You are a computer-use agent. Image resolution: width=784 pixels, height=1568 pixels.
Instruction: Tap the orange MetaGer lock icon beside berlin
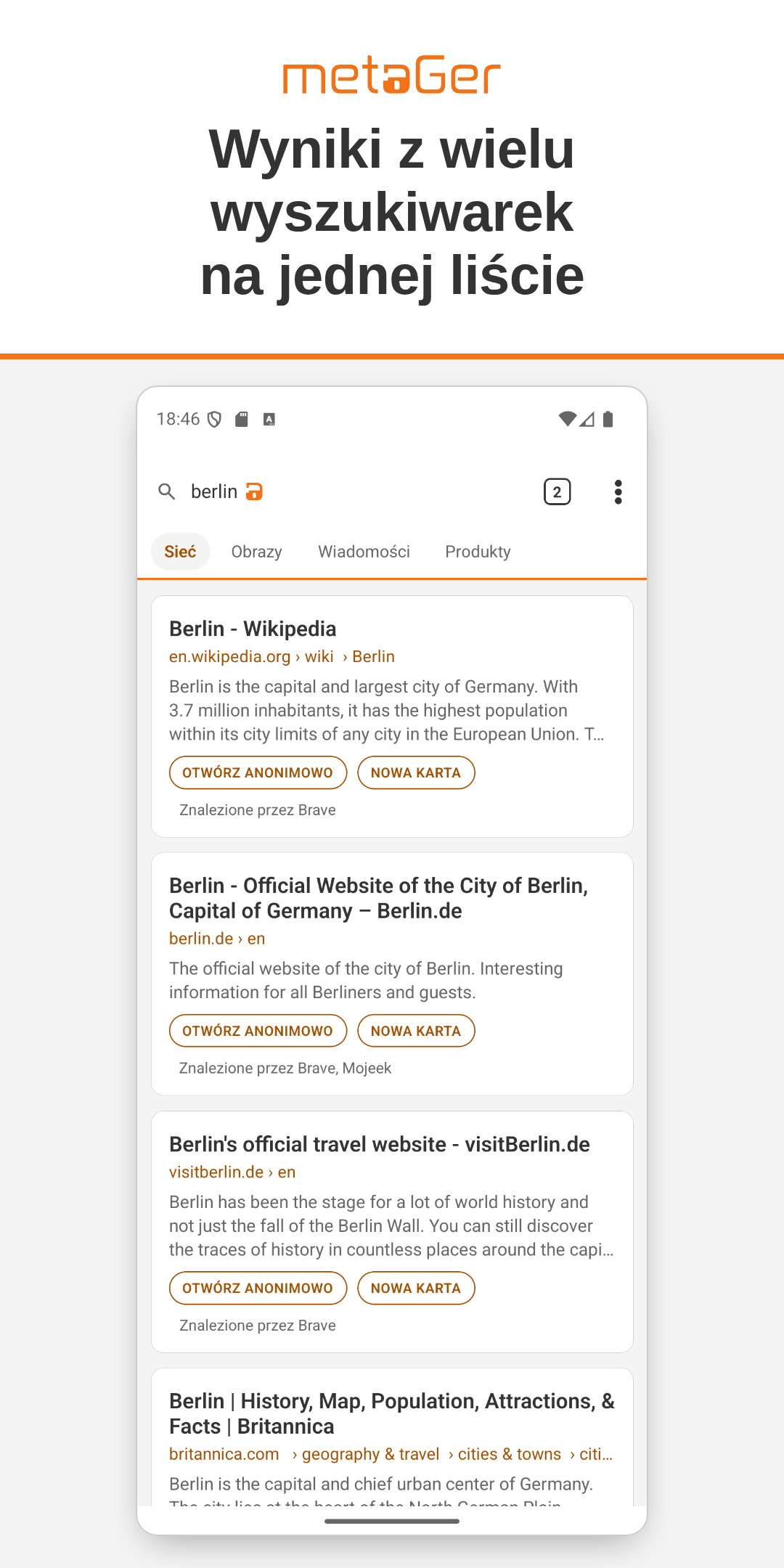tap(254, 491)
